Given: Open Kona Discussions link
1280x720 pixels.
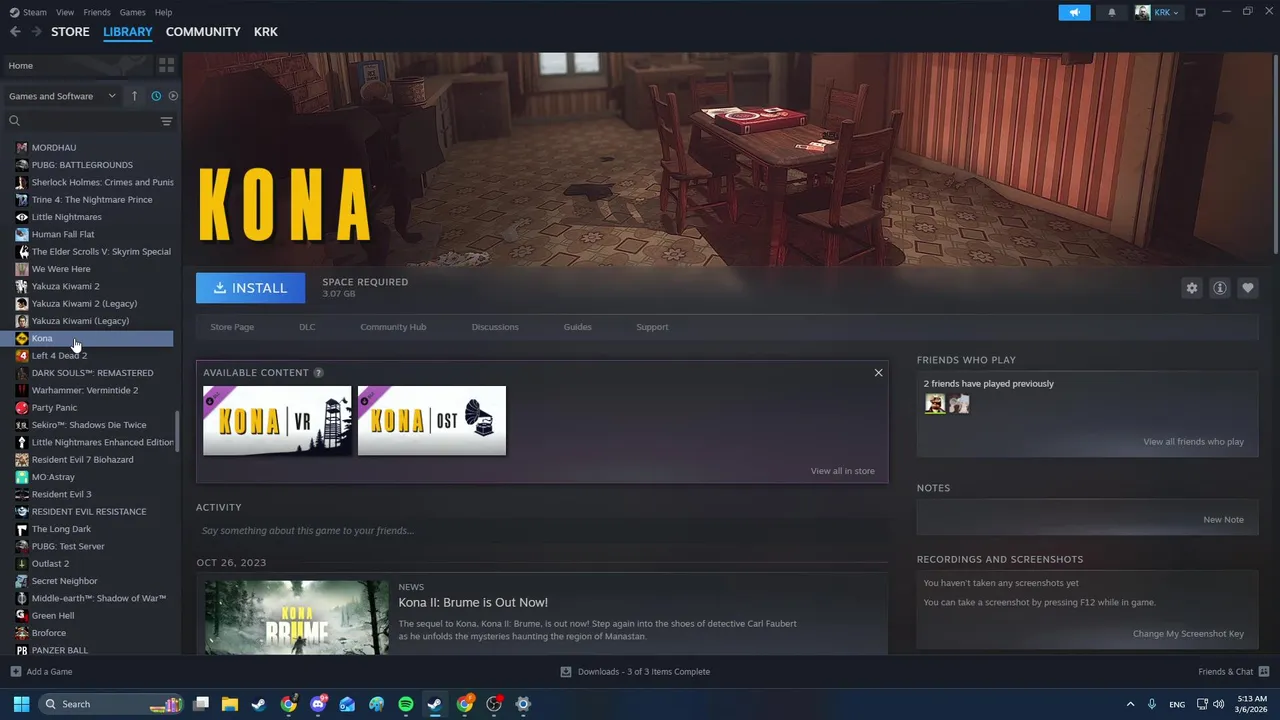Looking at the screenshot, I should click(x=495, y=327).
